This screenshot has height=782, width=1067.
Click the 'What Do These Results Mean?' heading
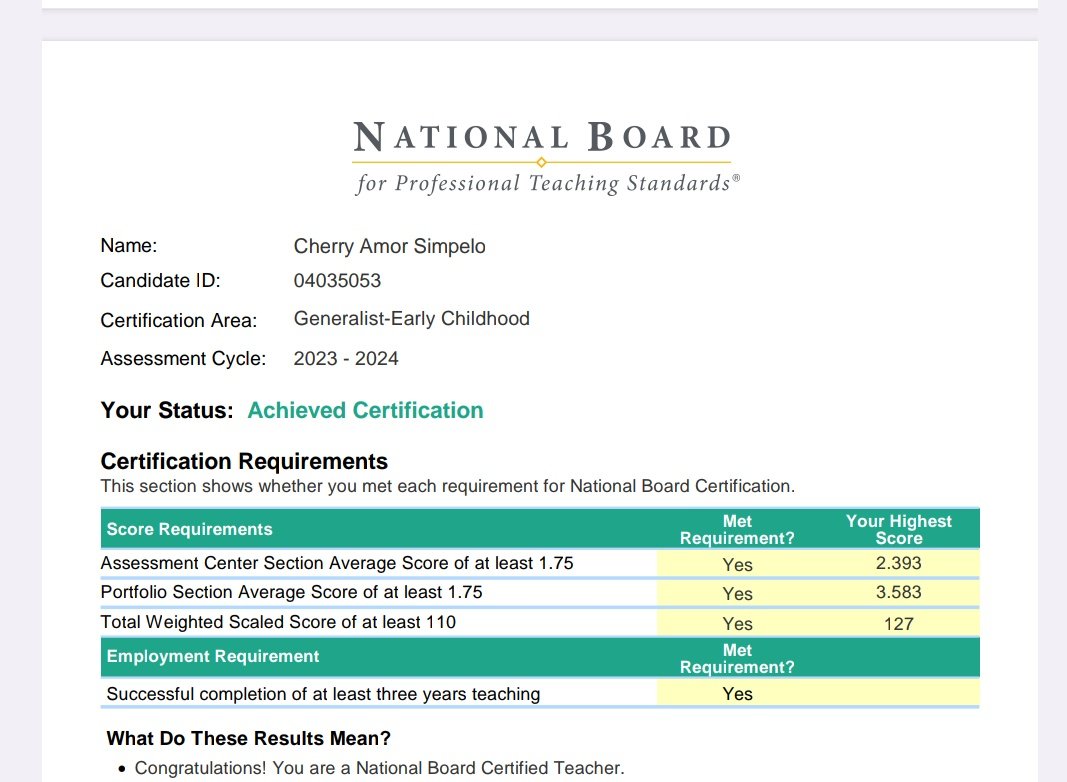248,738
